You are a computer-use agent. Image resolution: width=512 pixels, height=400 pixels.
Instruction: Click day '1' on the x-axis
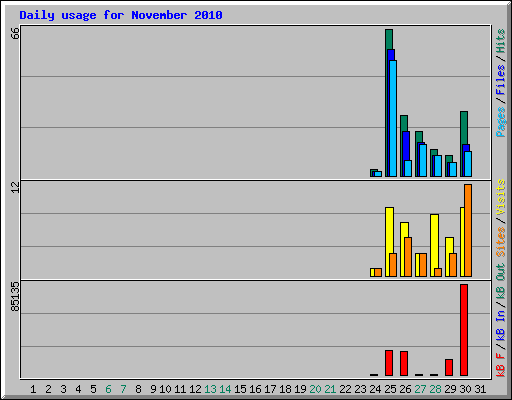point(33,389)
